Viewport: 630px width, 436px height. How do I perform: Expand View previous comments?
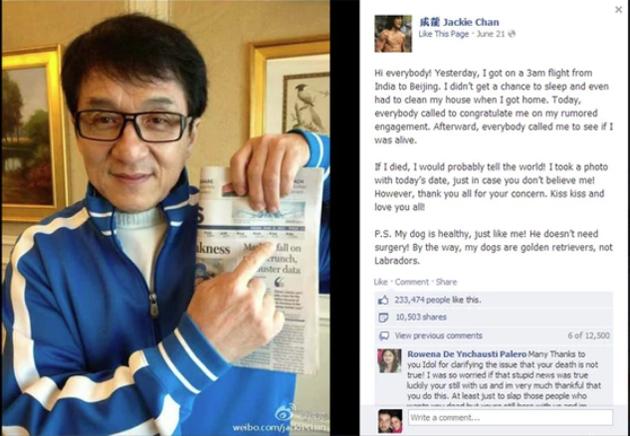(x=438, y=336)
